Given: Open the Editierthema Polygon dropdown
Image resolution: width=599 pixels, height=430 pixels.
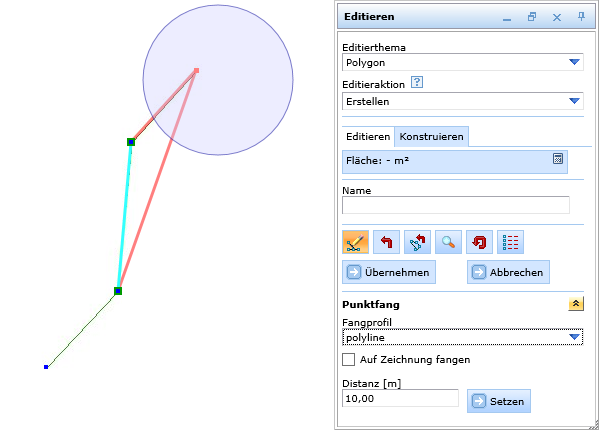Looking at the screenshot, I should (x=463, y=62).
